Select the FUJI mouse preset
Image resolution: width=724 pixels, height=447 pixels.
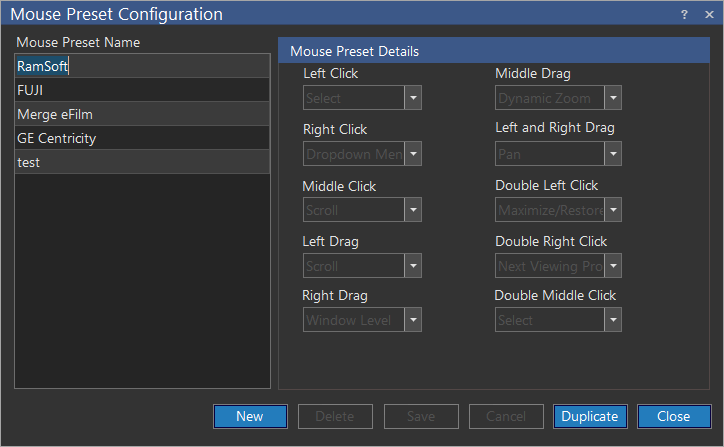click(x=142, y=90)
